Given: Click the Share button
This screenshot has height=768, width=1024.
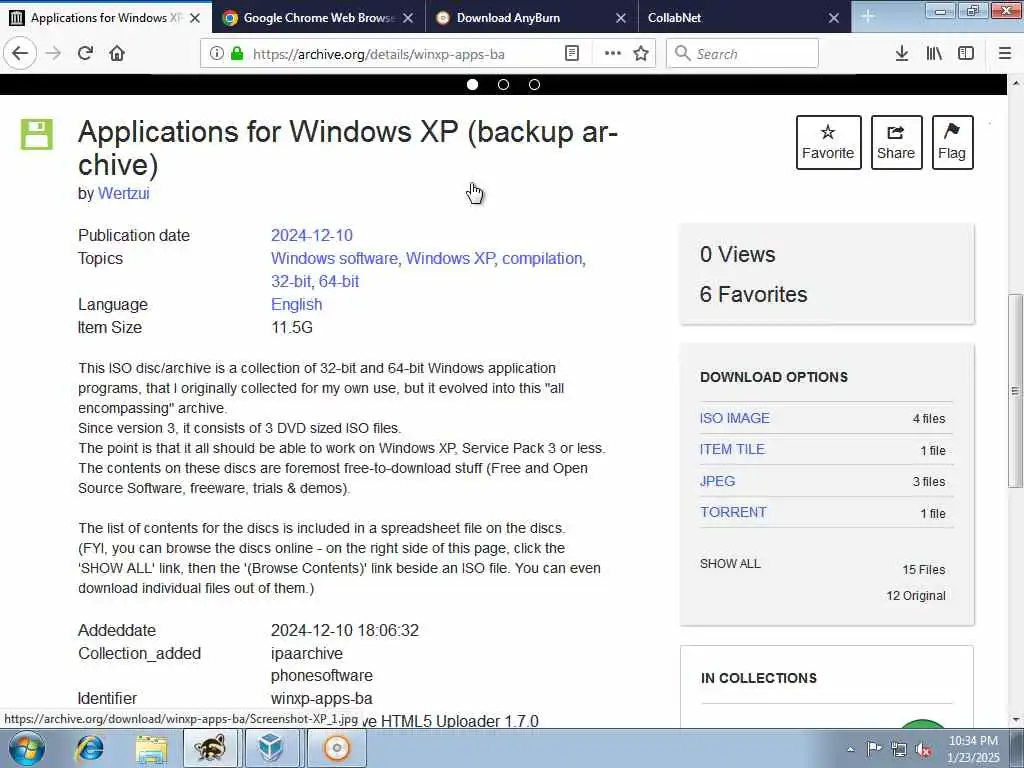Looking at the screenshot, I should [896, 142].
